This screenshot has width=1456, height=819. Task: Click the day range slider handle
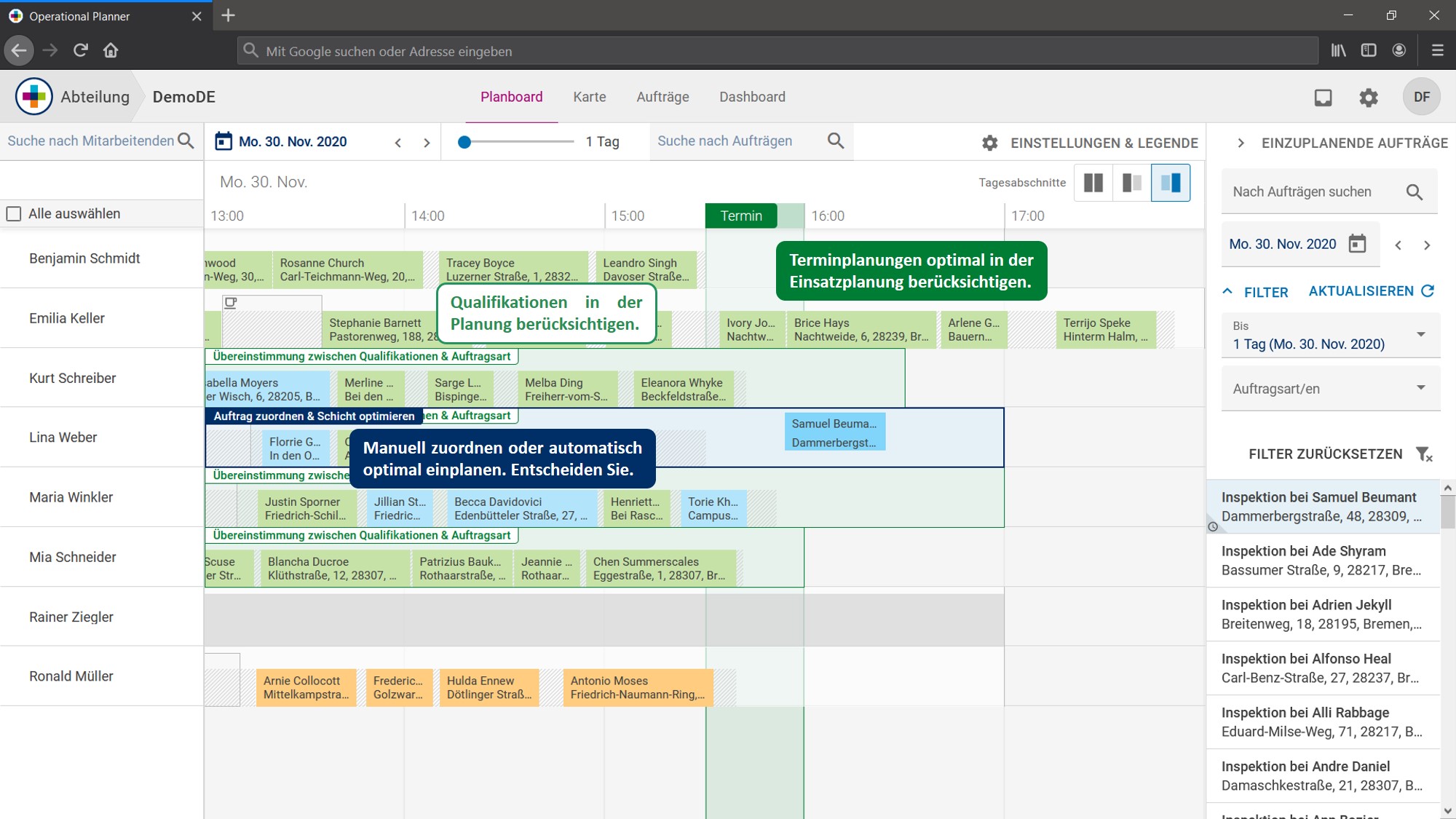pos(464,142)
